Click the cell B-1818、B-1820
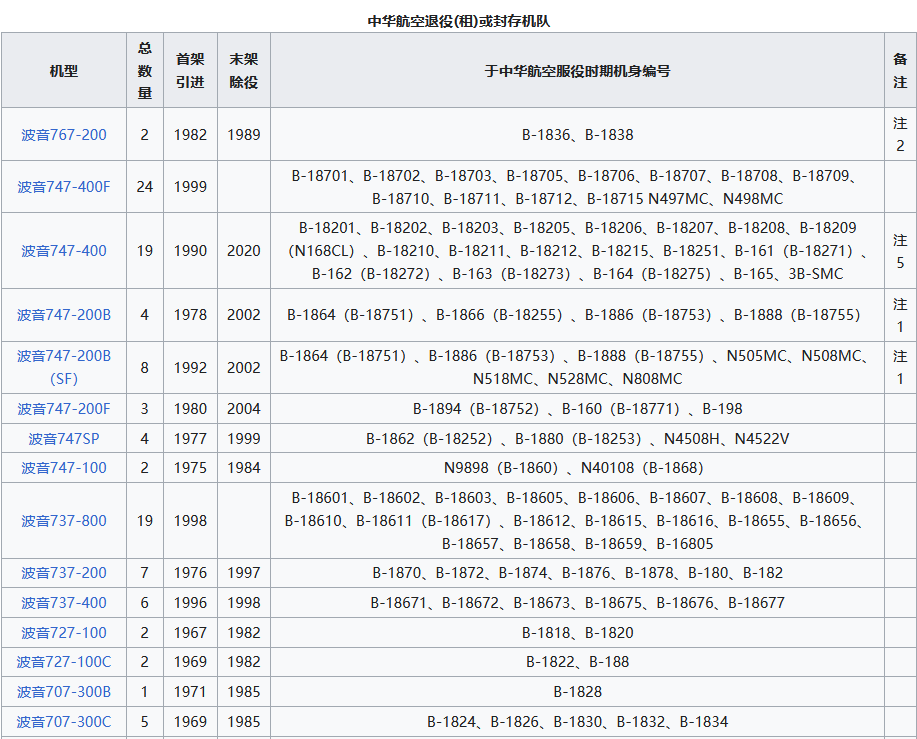This screenshot has height=739, width=917. click(x=577, y=633)
